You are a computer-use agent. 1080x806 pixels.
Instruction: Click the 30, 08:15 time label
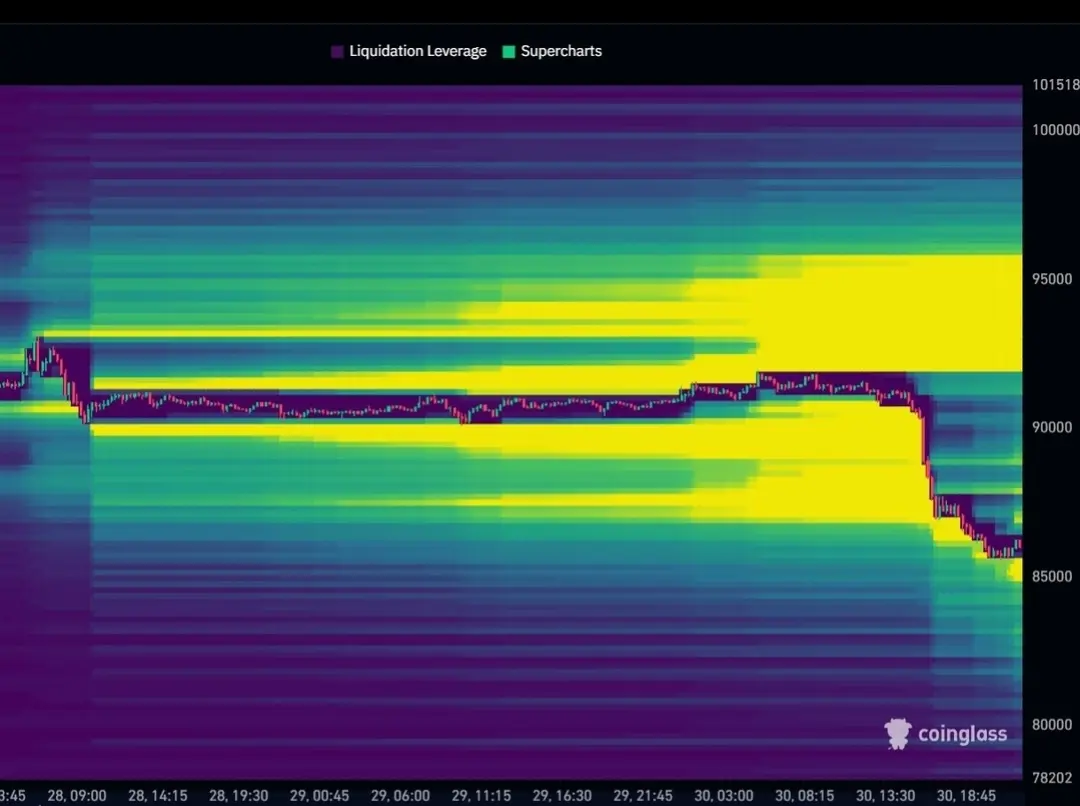click(804, 796)
